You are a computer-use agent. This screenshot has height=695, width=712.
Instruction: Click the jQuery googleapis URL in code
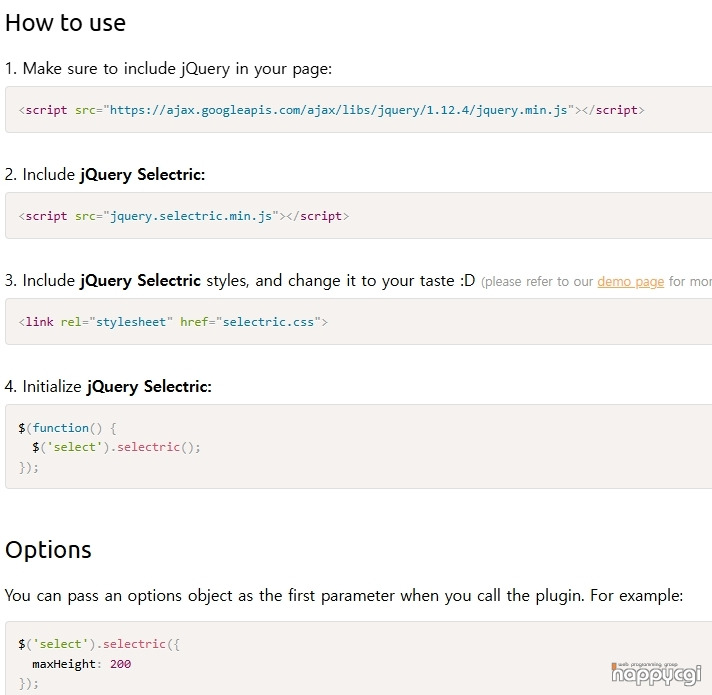(x=339, y=110)
